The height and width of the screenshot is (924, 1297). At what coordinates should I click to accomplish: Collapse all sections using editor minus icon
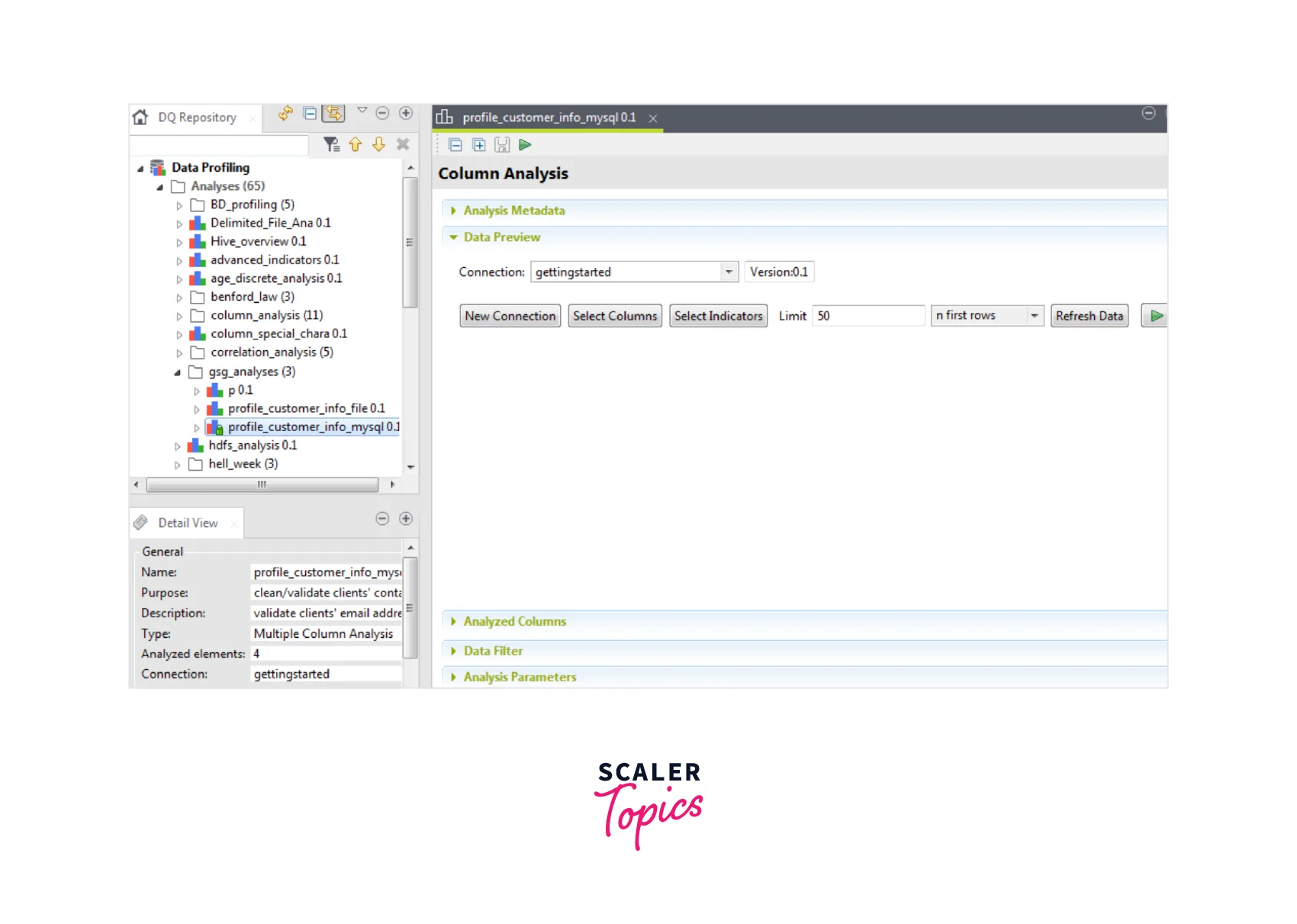455,145
